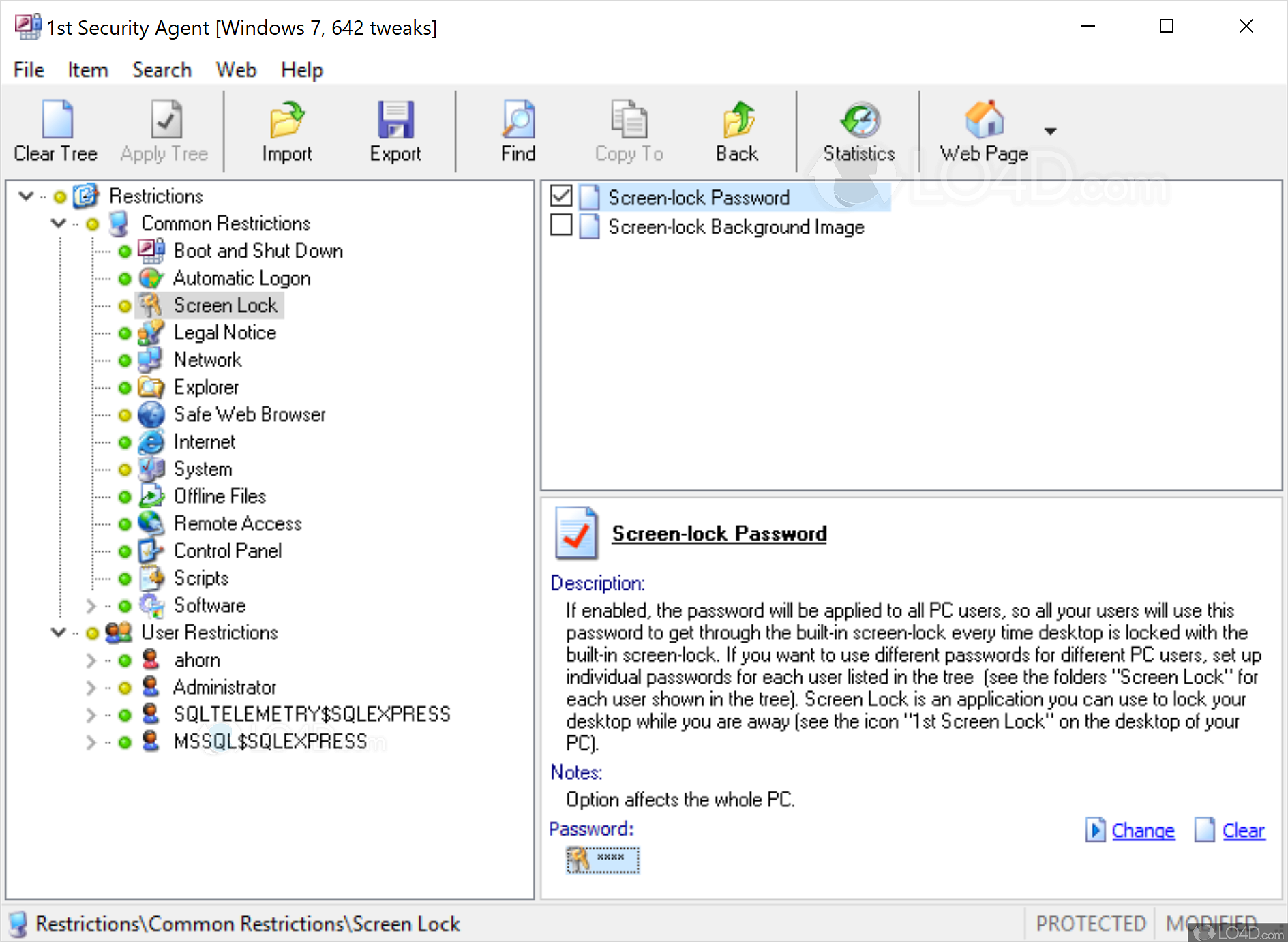1288x942 pixels.
Task: Select the Screen-lock Password list item
Action: pos(699,198)
